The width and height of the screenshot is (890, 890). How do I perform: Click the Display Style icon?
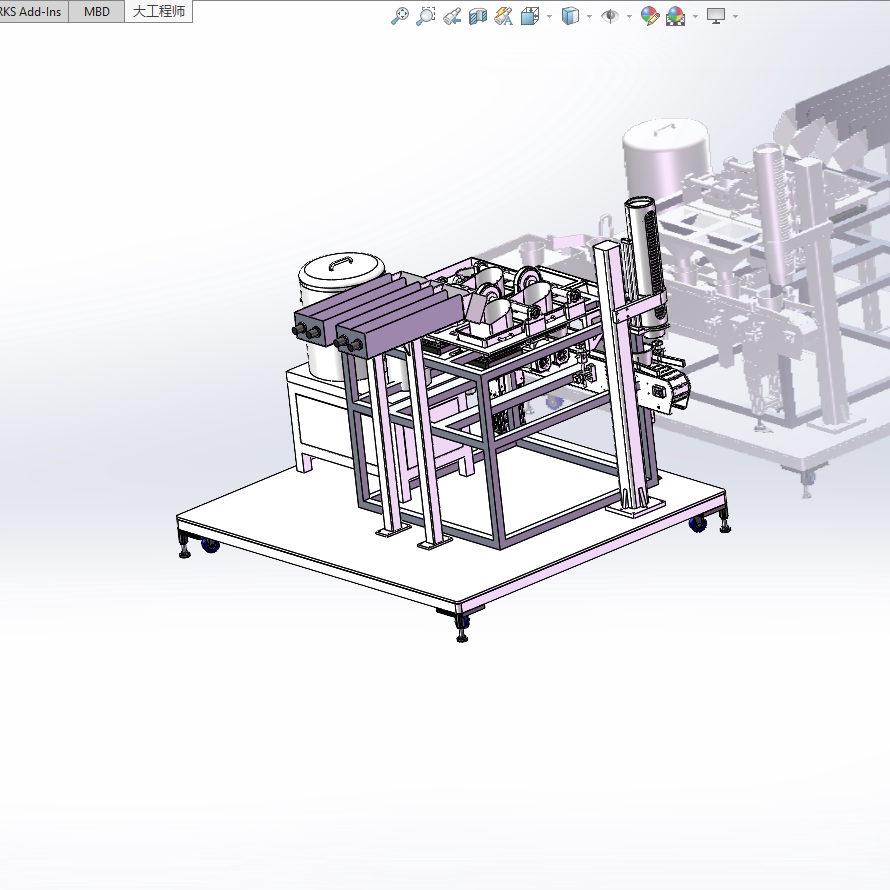pos(570,16)
